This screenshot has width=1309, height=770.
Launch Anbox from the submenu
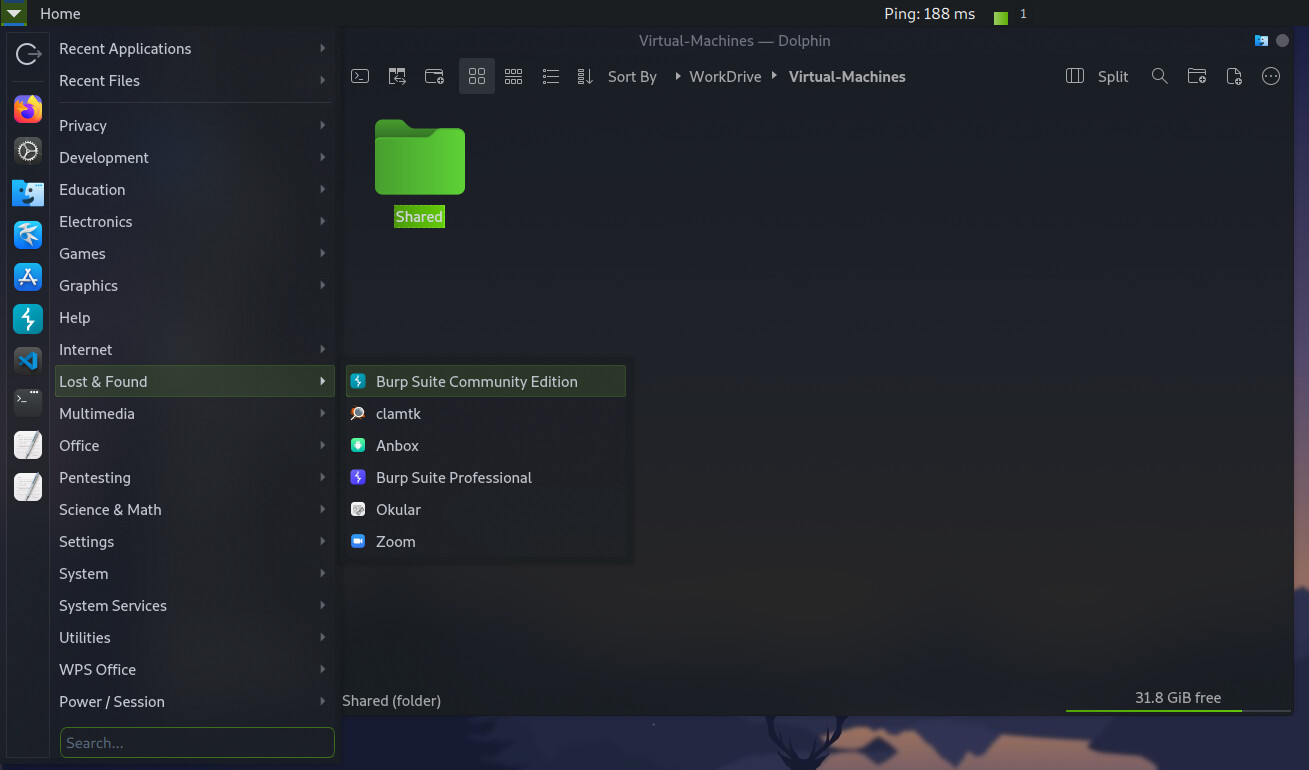[486, 445]
